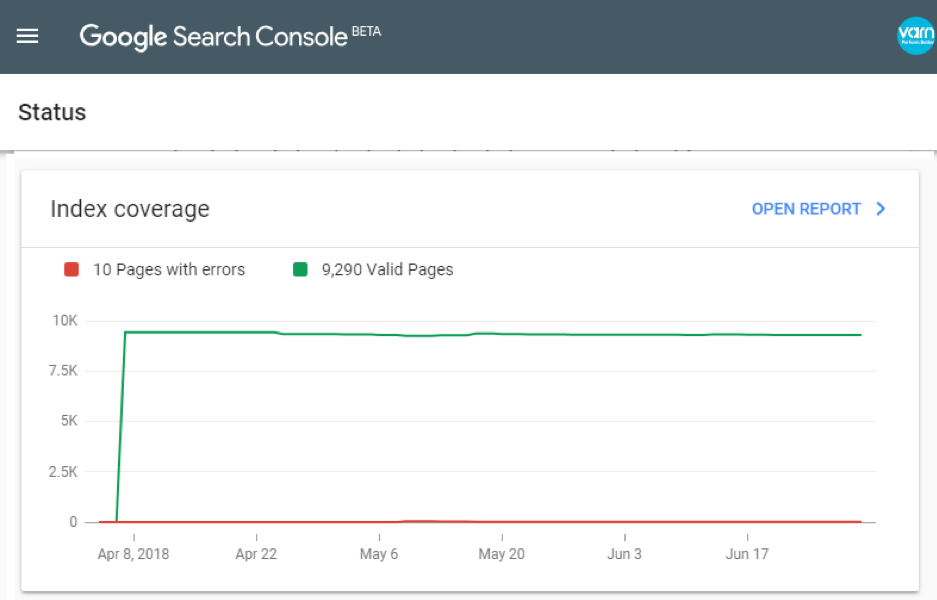Click the Index coverage card title
The width and height of the screenshot is (937, 600).
(x=130, y=209)
